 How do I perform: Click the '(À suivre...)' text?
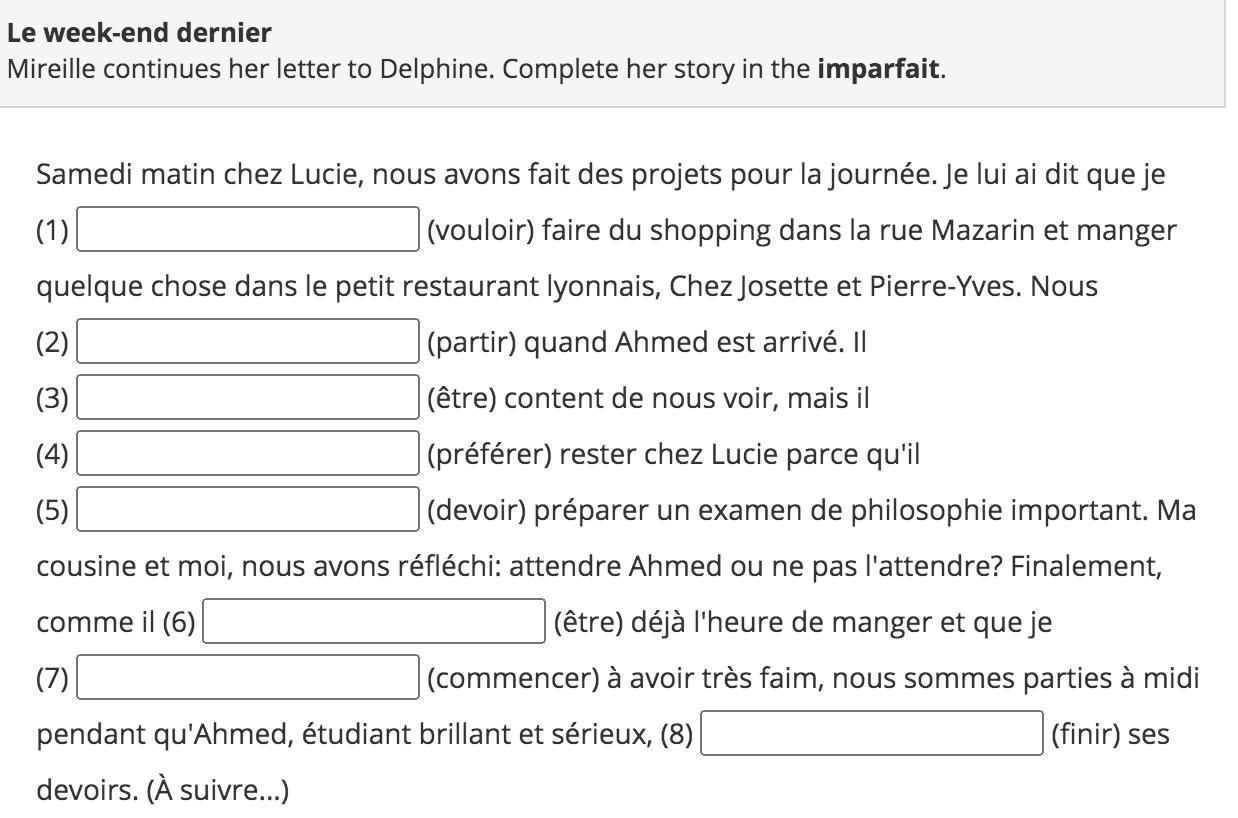pos(218,790)
